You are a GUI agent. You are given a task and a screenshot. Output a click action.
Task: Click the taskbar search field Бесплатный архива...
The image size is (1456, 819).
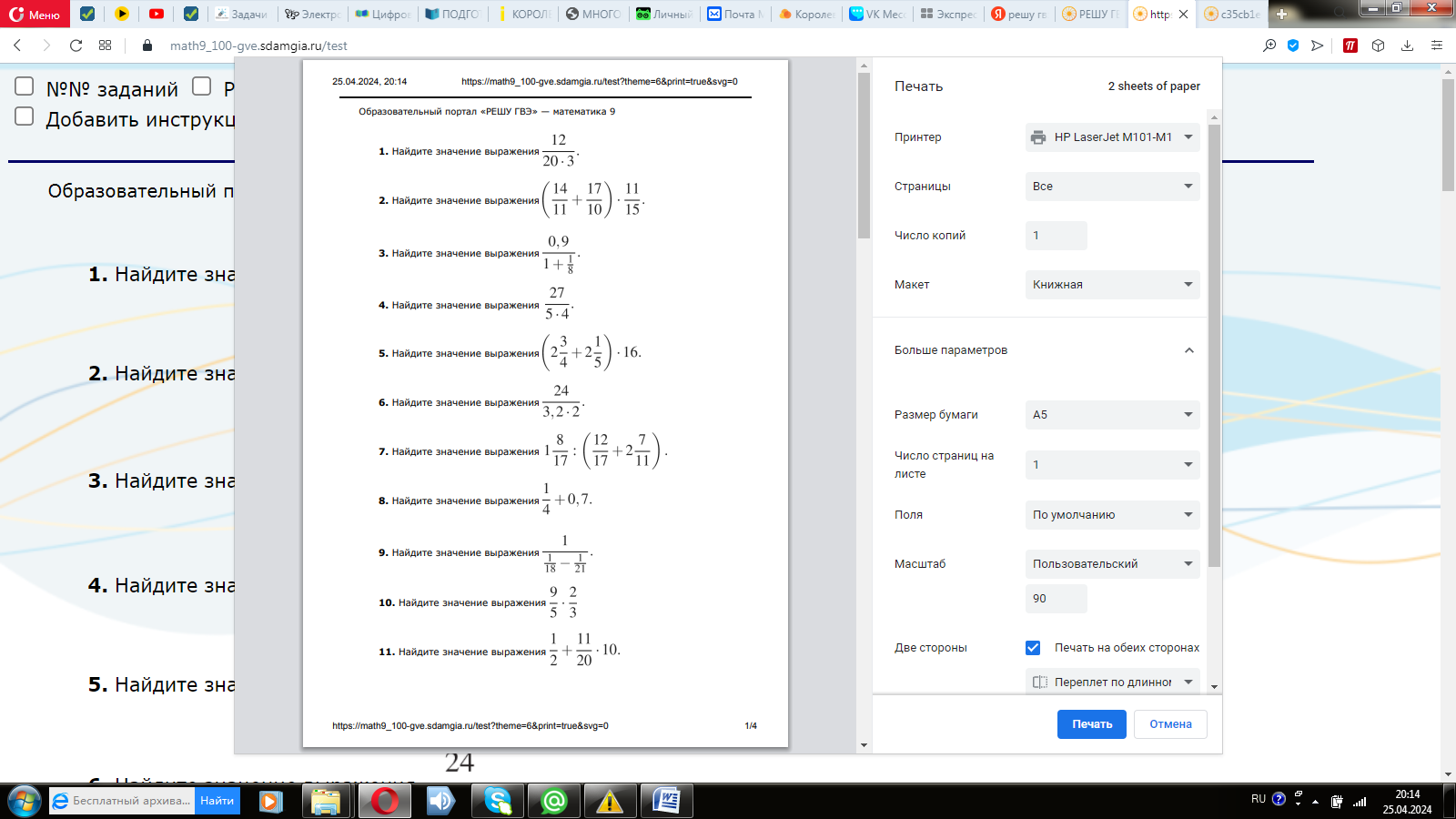[x=122, y=801]
